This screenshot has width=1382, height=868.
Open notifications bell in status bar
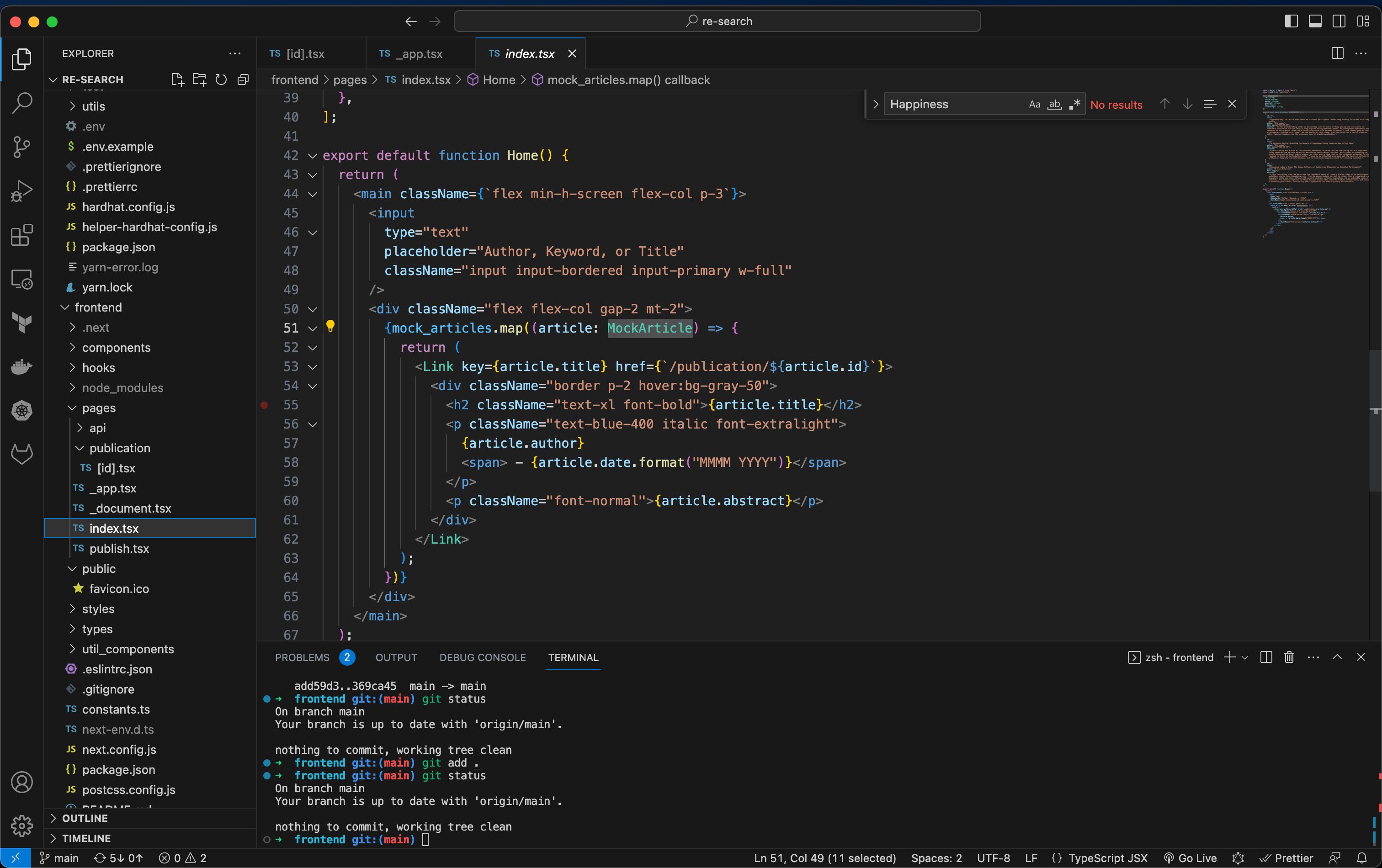coord(1362,858)
